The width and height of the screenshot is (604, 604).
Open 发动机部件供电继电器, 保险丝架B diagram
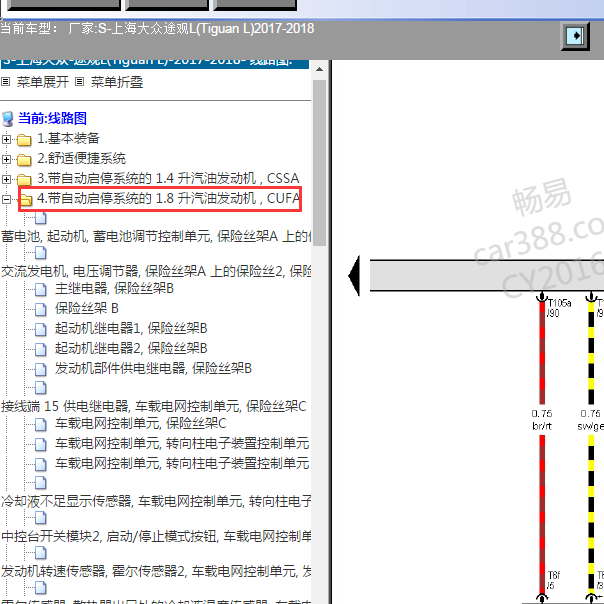click(x=153, y=368)
